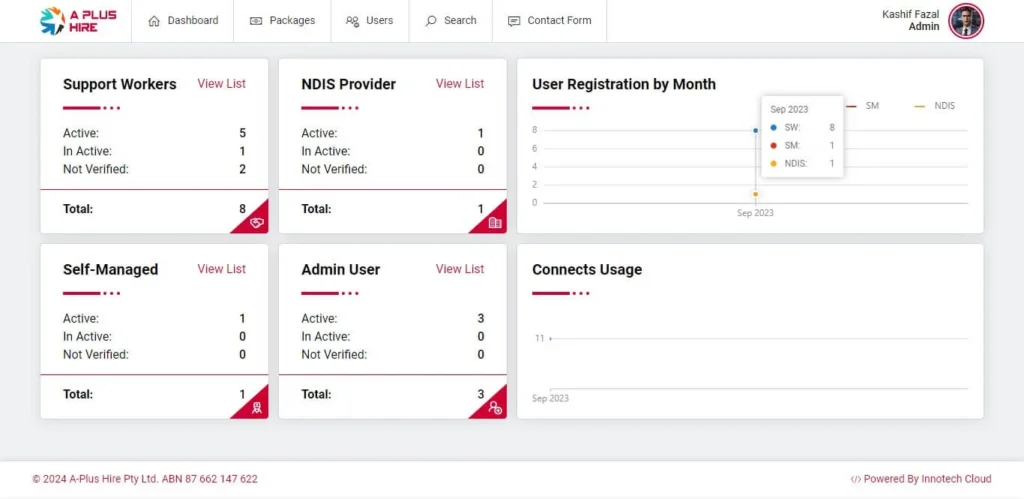
Task: Click the magnifier icon beside Search
Action: [x=431, y=21]
